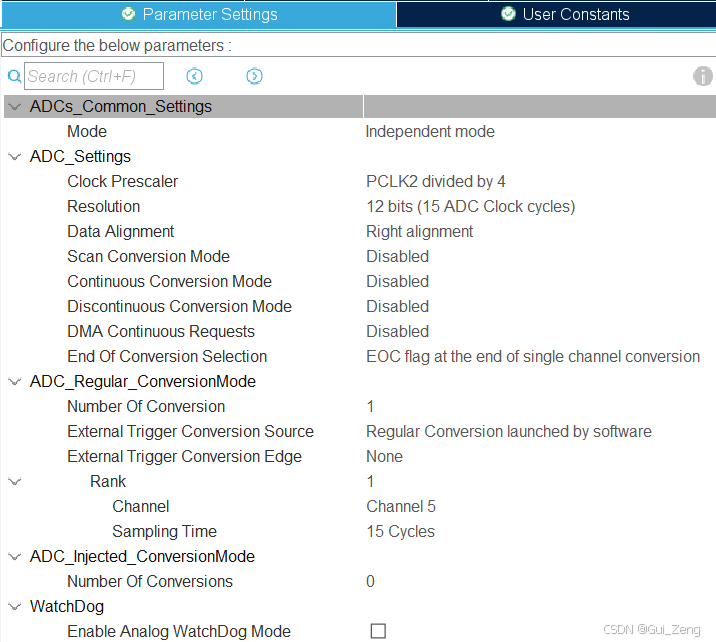Select End Of Conversion Selection label
This screenshot has width=716, height=642.
(x=167, y=357)
